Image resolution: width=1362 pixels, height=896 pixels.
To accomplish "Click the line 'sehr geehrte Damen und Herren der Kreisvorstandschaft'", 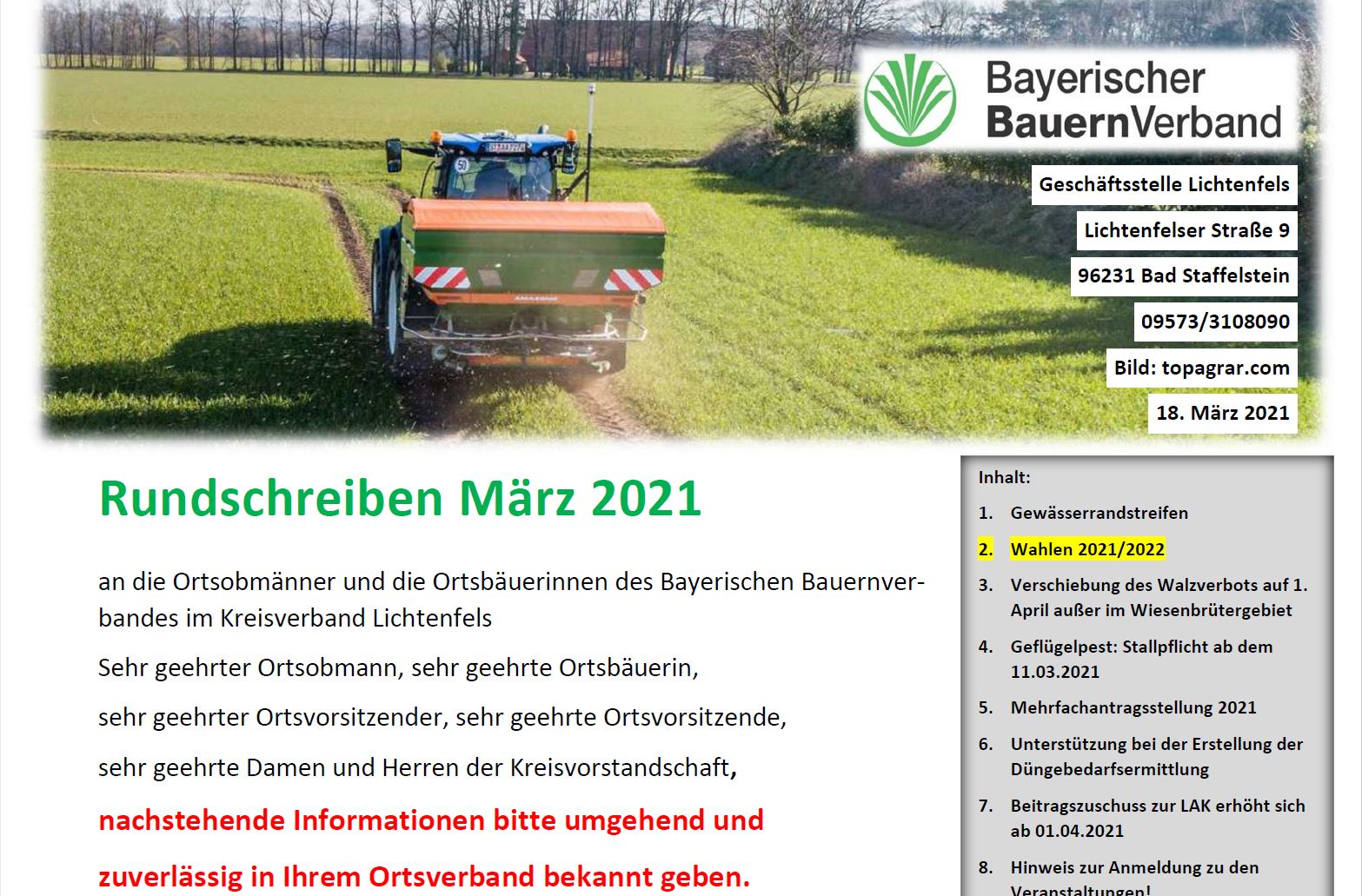I will pyautogui.click(x=418, y=767).
